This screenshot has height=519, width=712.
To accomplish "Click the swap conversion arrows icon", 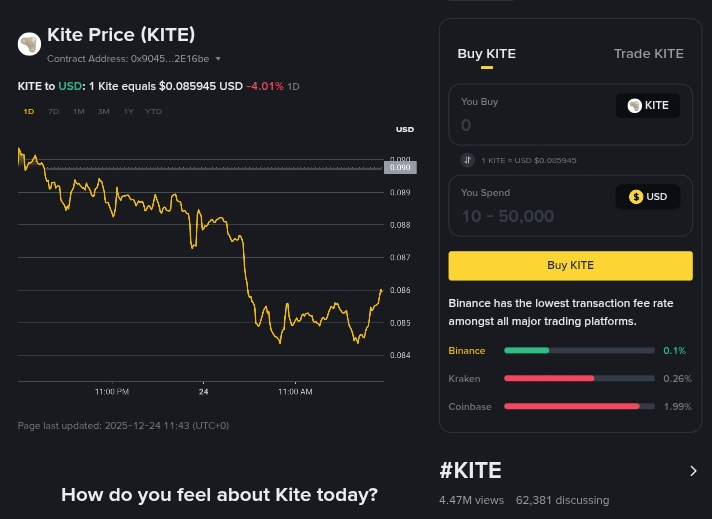I will 467,160.
